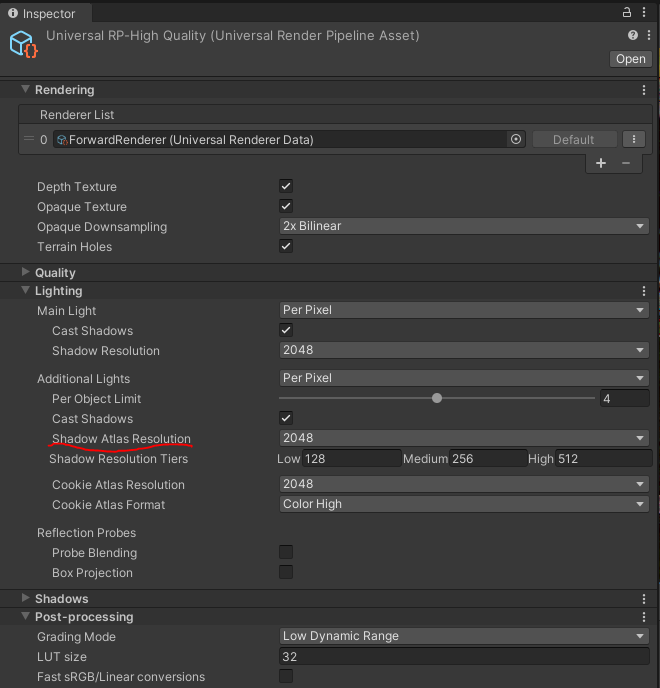Open the ForwardRenderer object picker circle
660x688 pixels.
(x=516, y=140)
